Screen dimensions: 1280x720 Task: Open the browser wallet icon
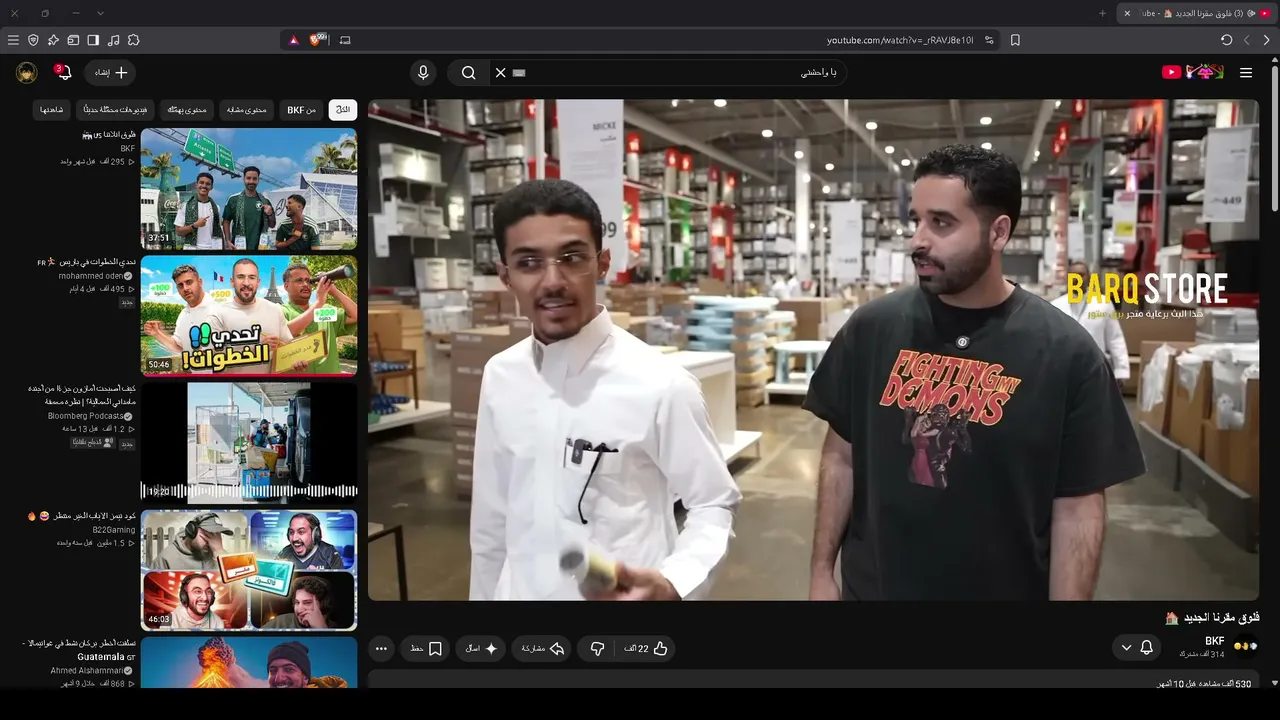(73, 40)
